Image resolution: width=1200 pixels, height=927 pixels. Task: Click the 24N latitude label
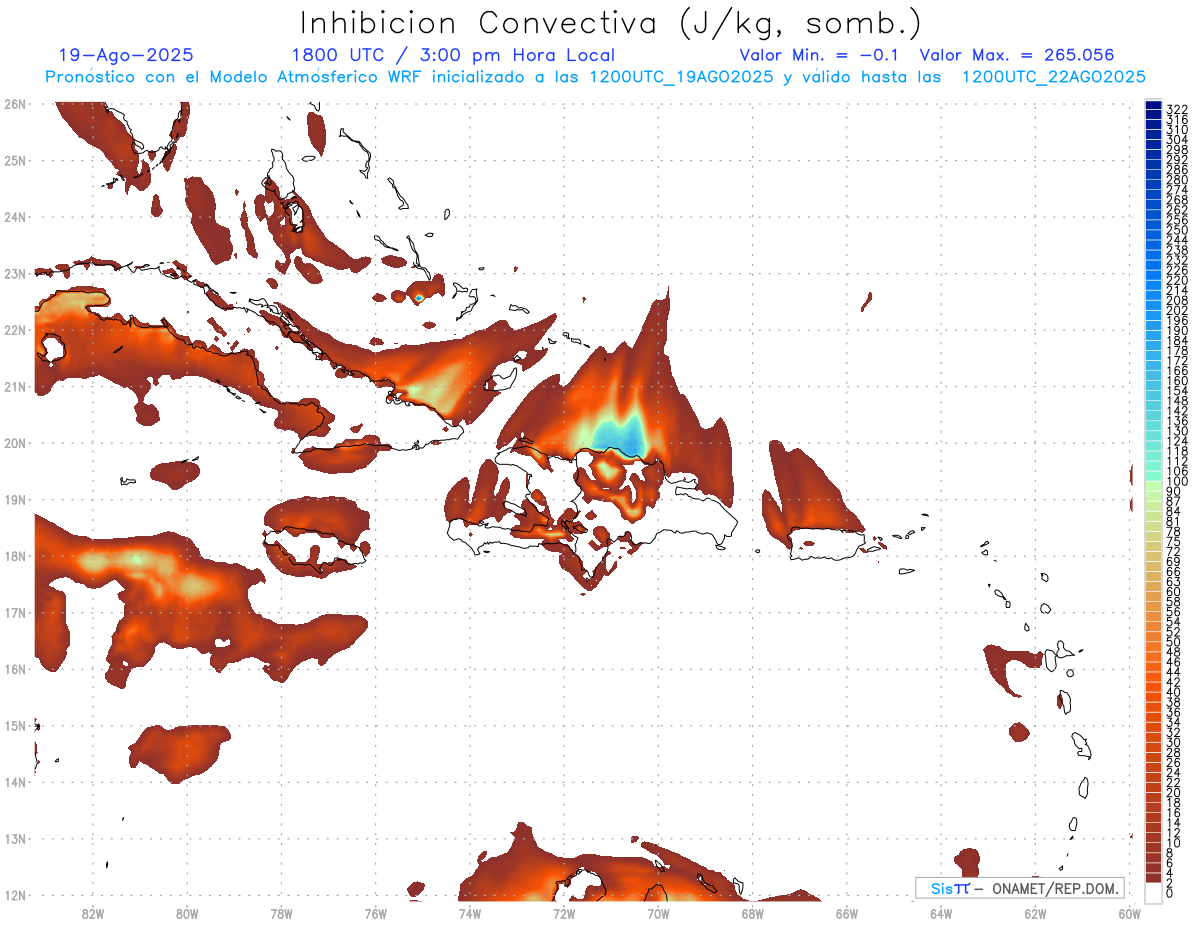pos(14,217)
